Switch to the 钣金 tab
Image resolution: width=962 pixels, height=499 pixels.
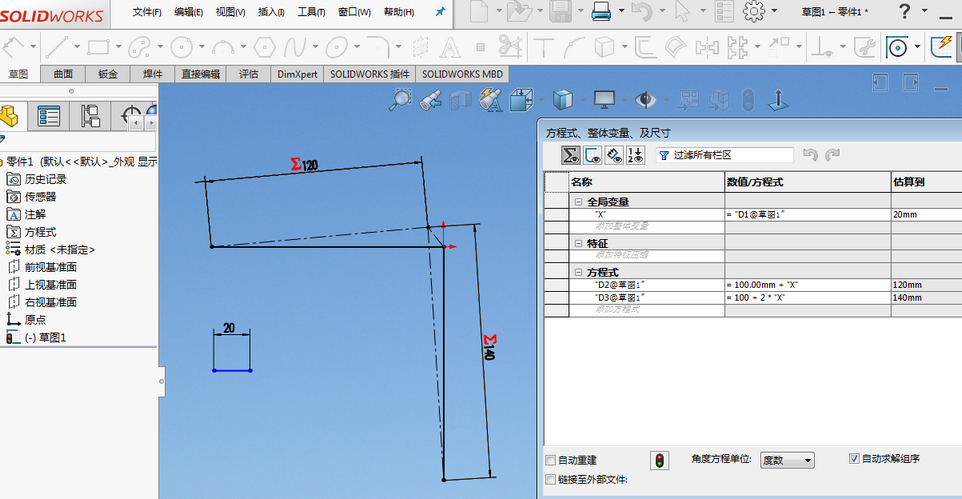[x=108, y=74]
